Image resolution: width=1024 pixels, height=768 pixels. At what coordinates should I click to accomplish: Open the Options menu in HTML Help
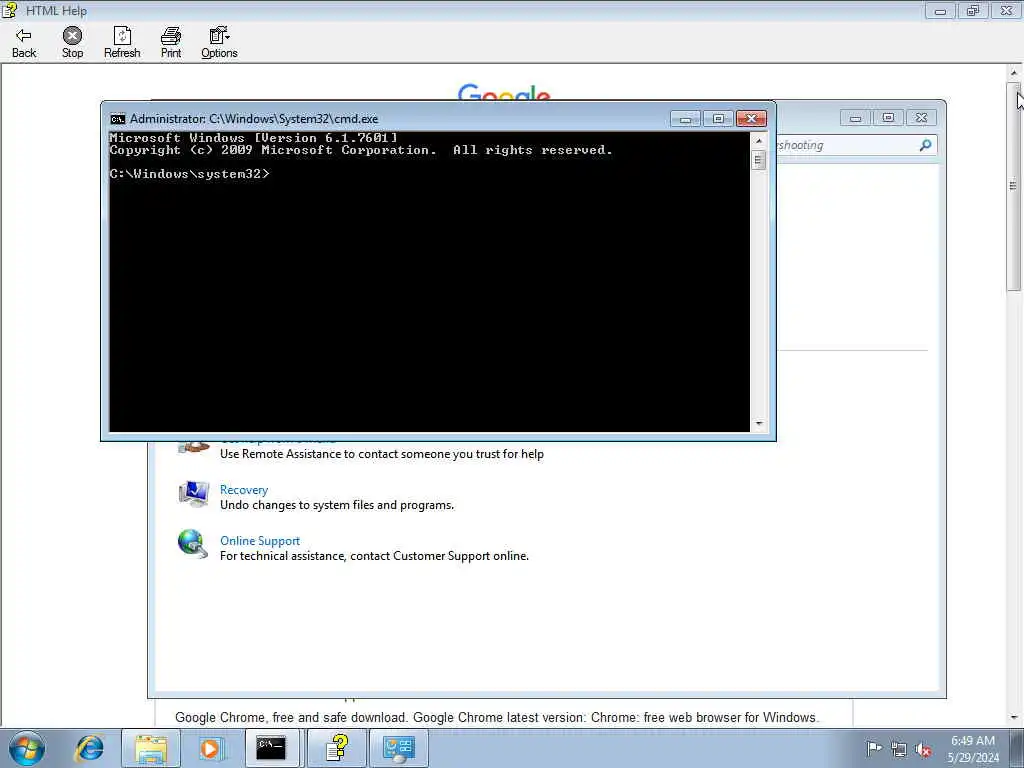pos(219,43)
